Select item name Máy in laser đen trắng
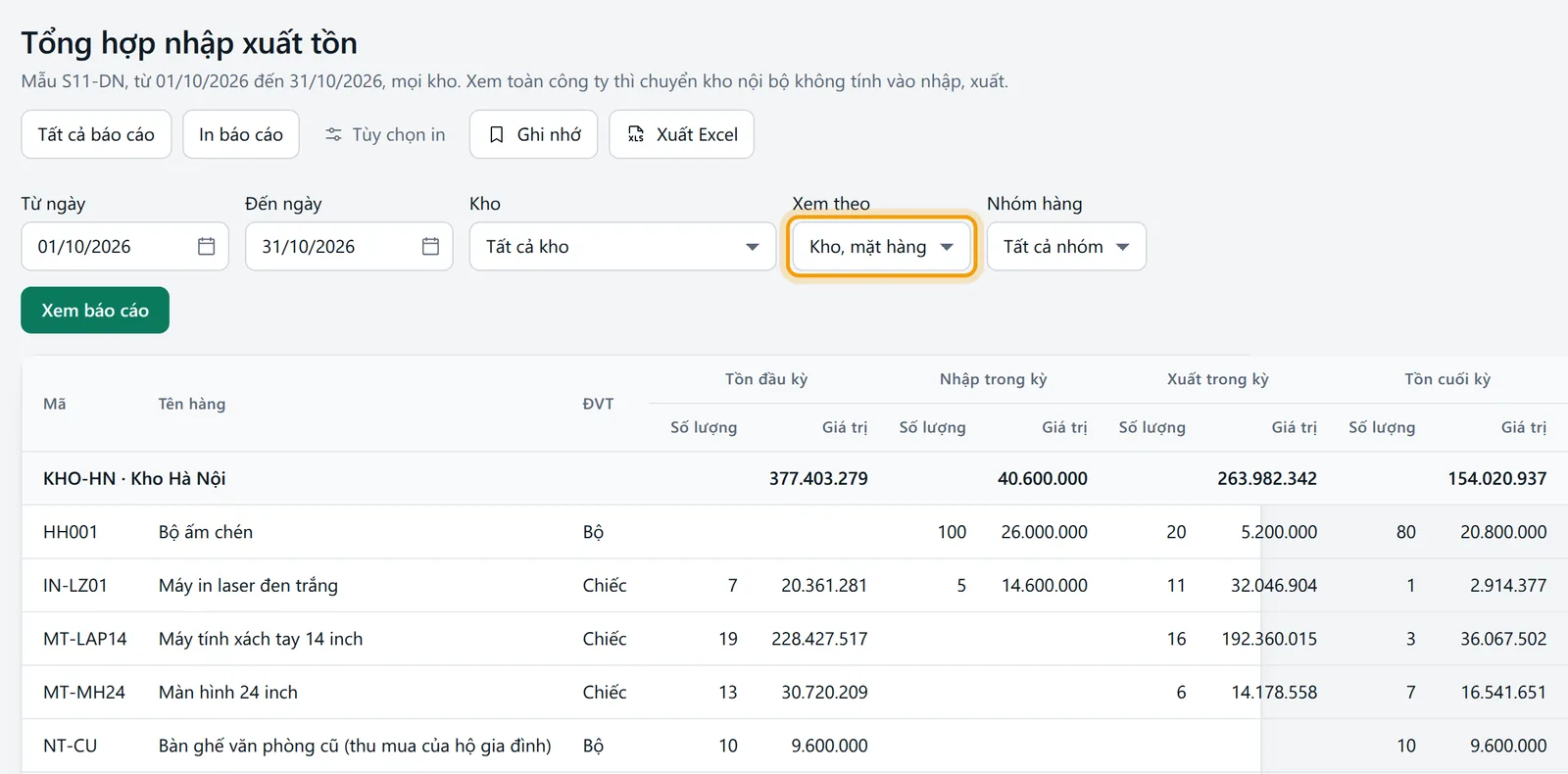 (x=248, y=585)
